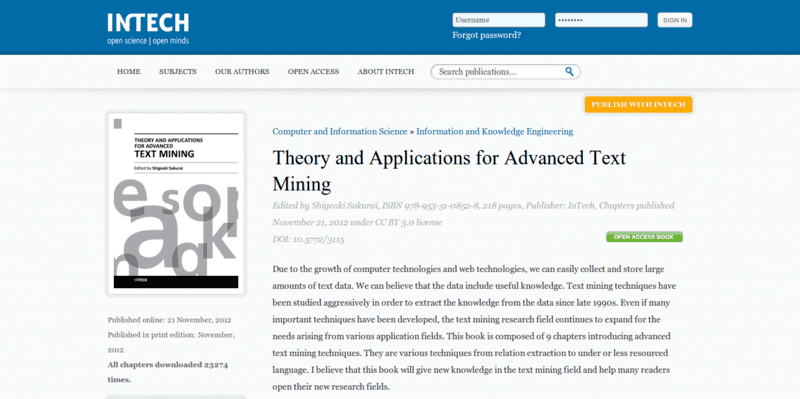
Task: Open the Subjects menu item
Action: point(178,71)
